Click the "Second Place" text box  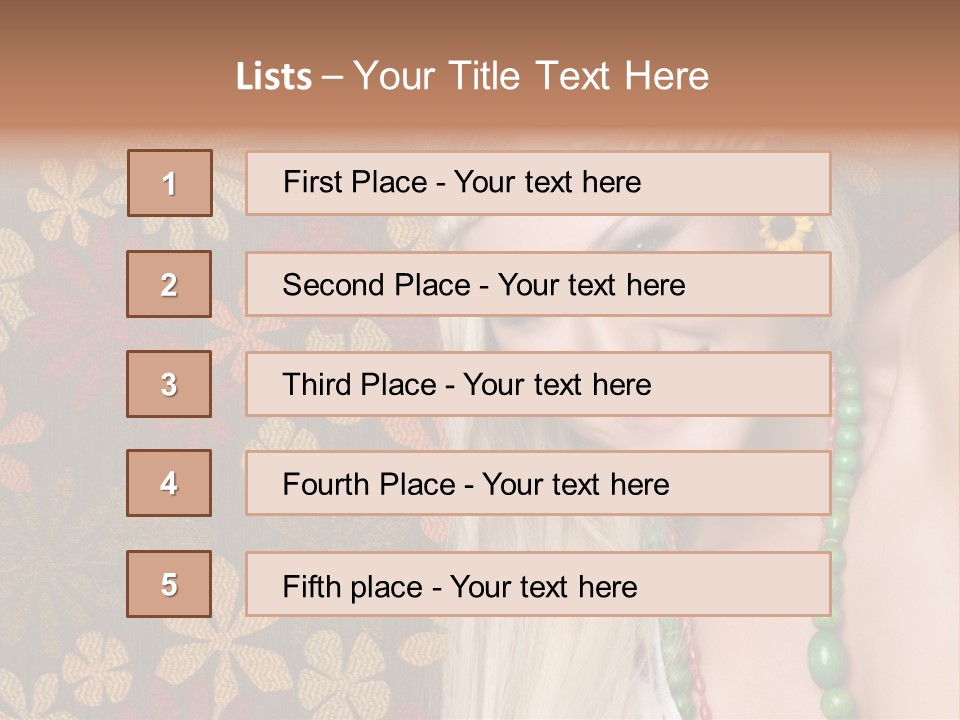coord(538,285)
